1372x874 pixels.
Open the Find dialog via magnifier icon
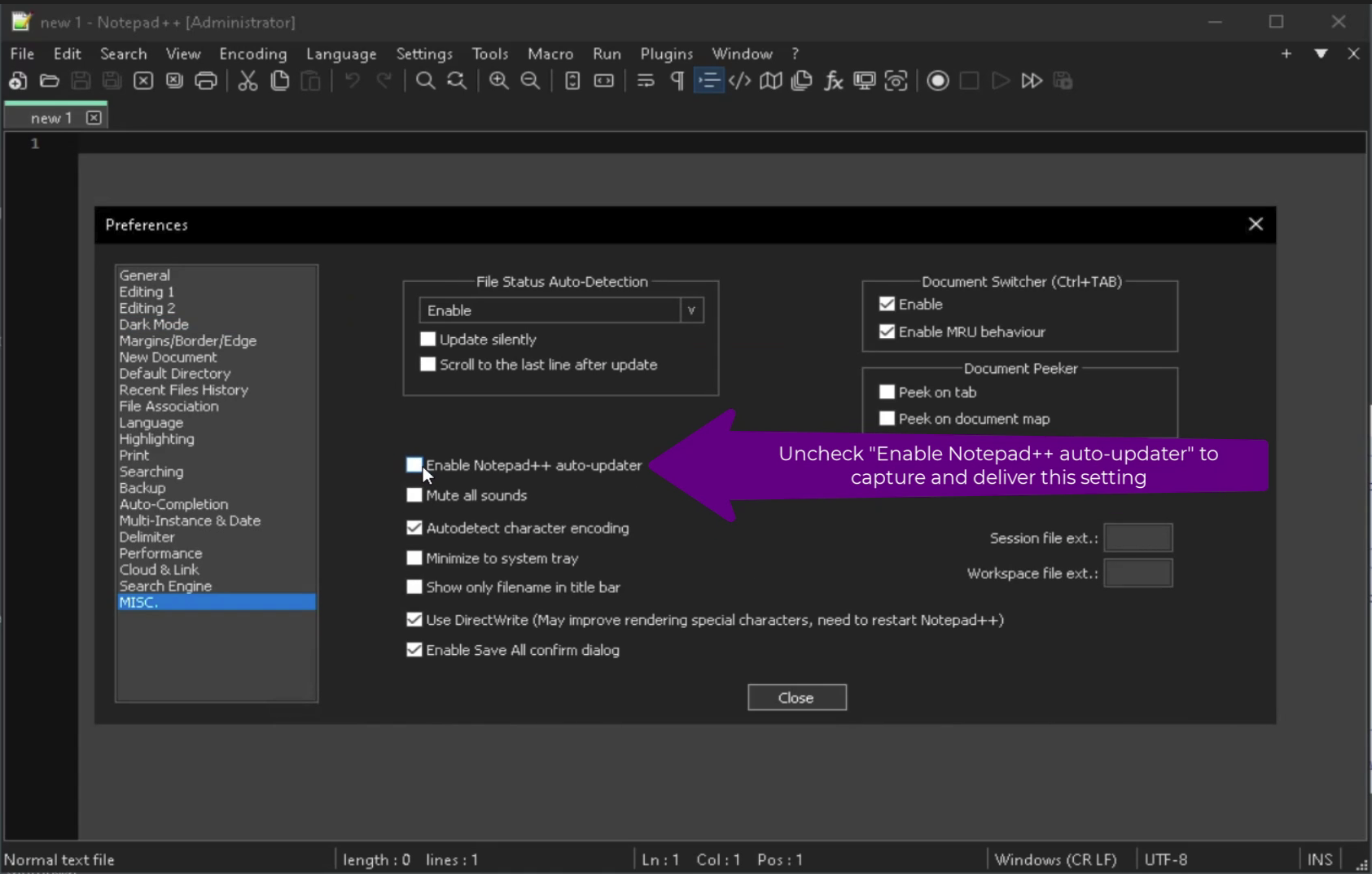point(424,81)
